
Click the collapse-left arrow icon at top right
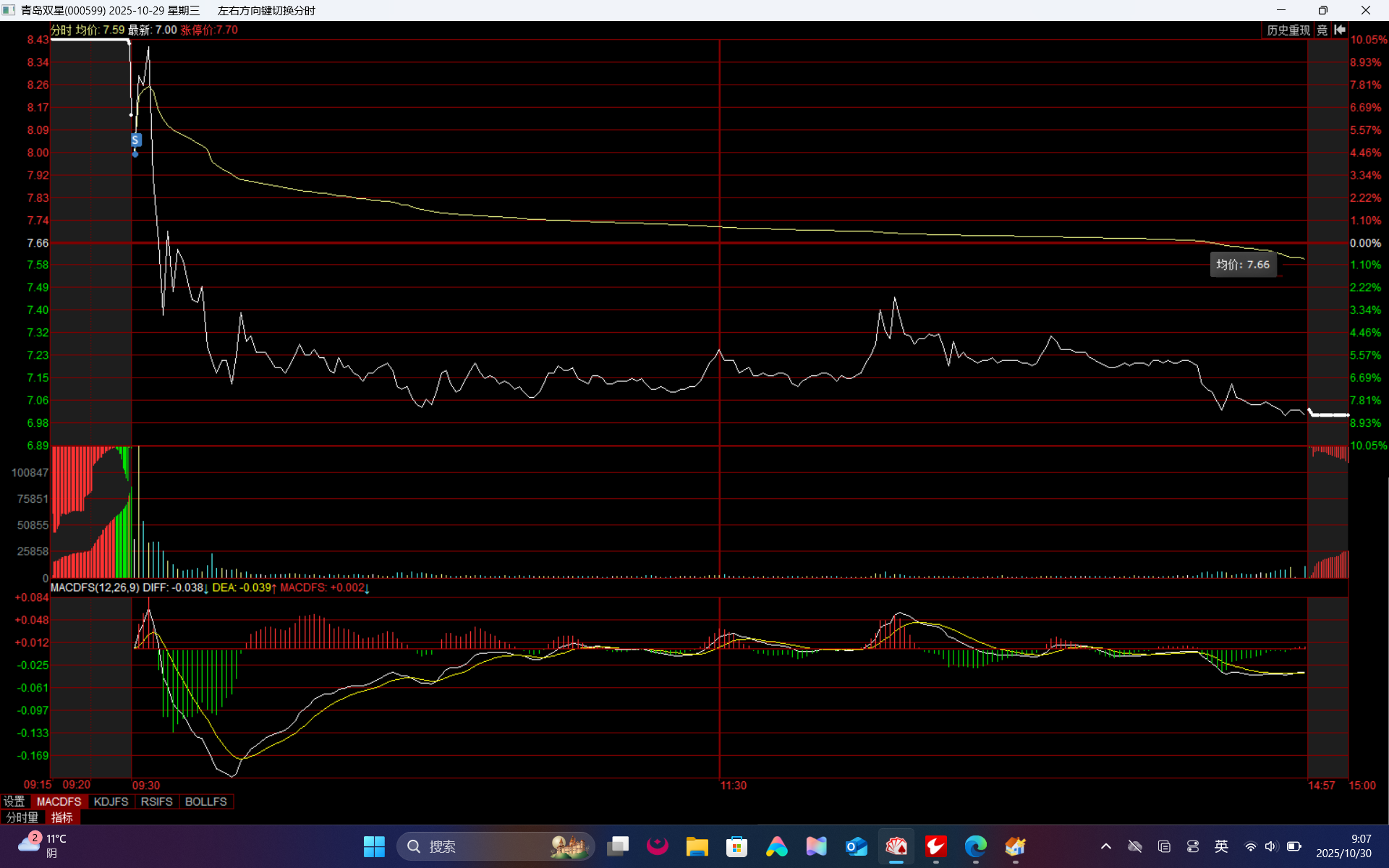click(x=1340, y=30)
